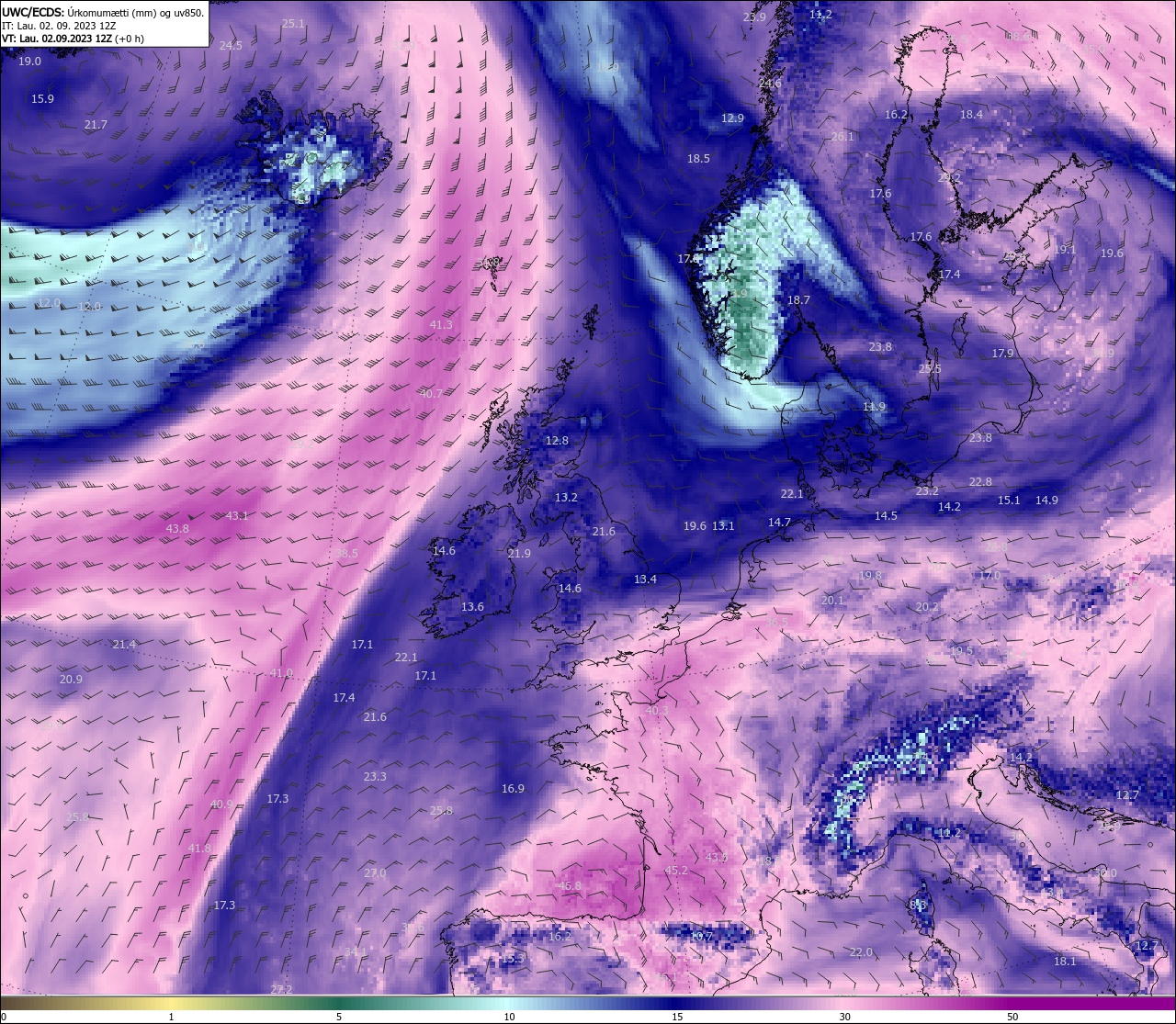
Task: Click the value 22.0 on the map
Action: [x=861, y=952]
